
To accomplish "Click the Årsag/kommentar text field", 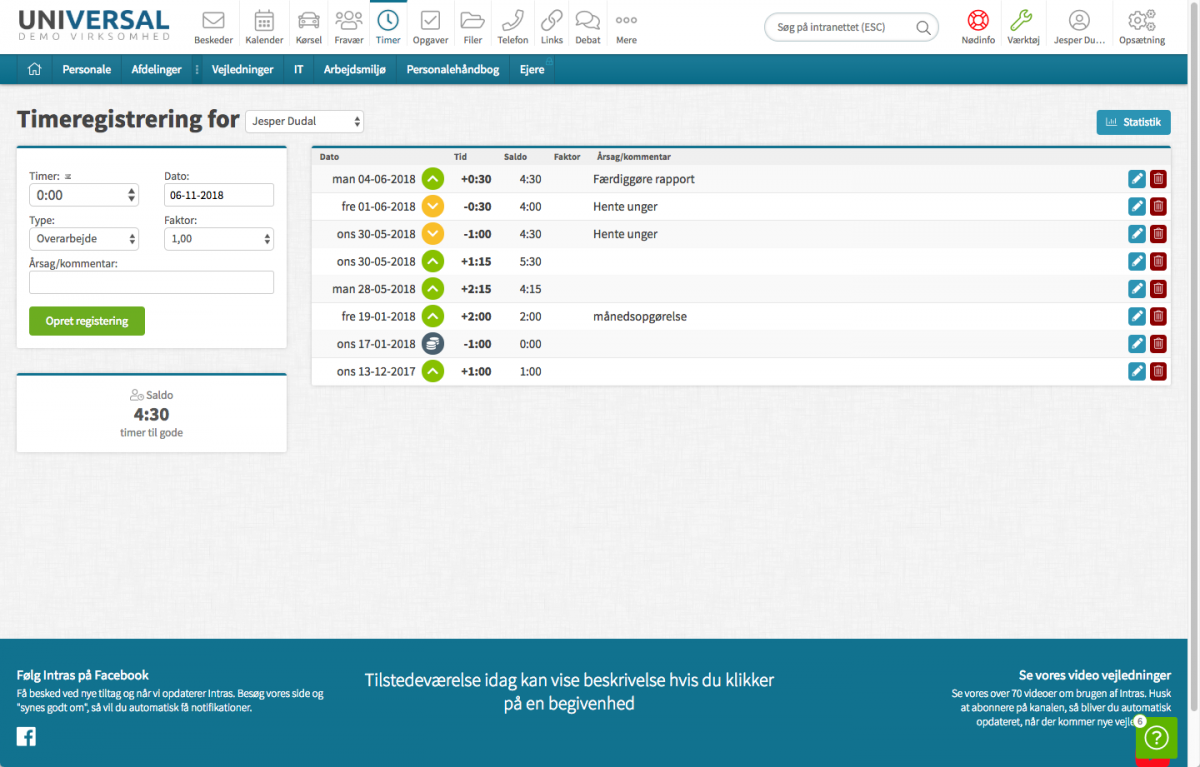I will coord(151,283).
